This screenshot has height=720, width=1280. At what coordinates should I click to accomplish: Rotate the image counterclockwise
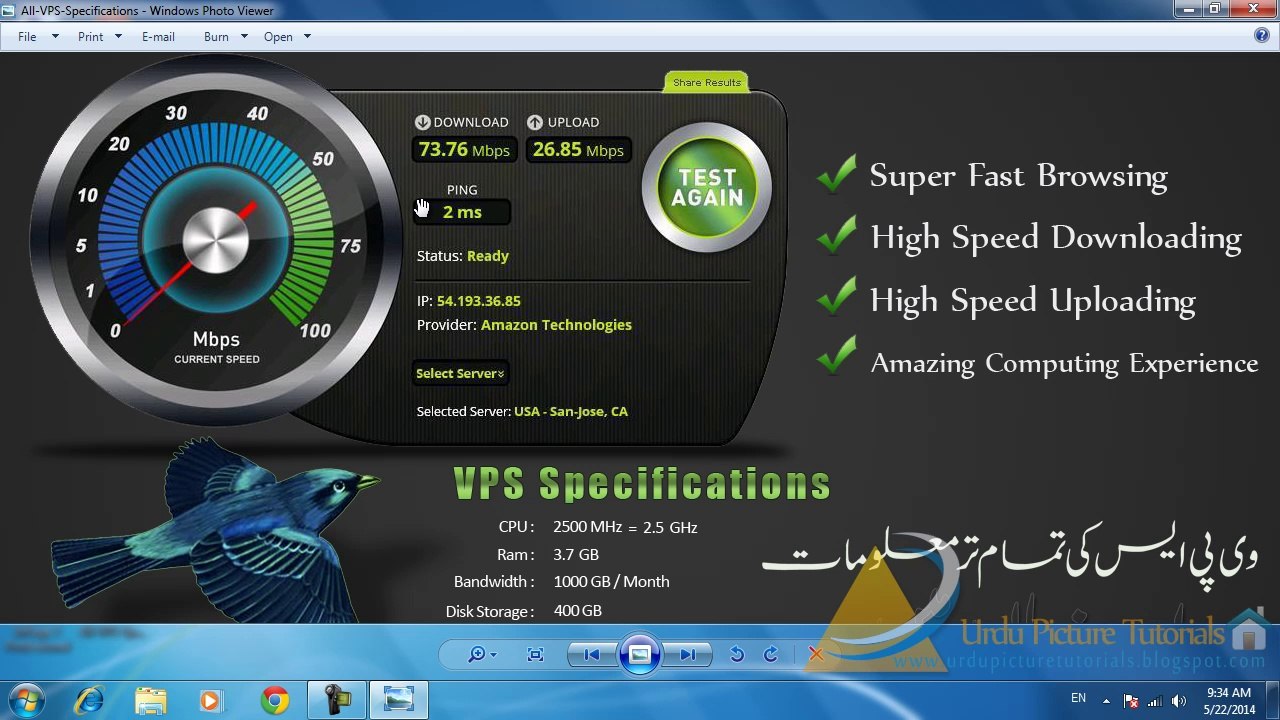[737, 654]
